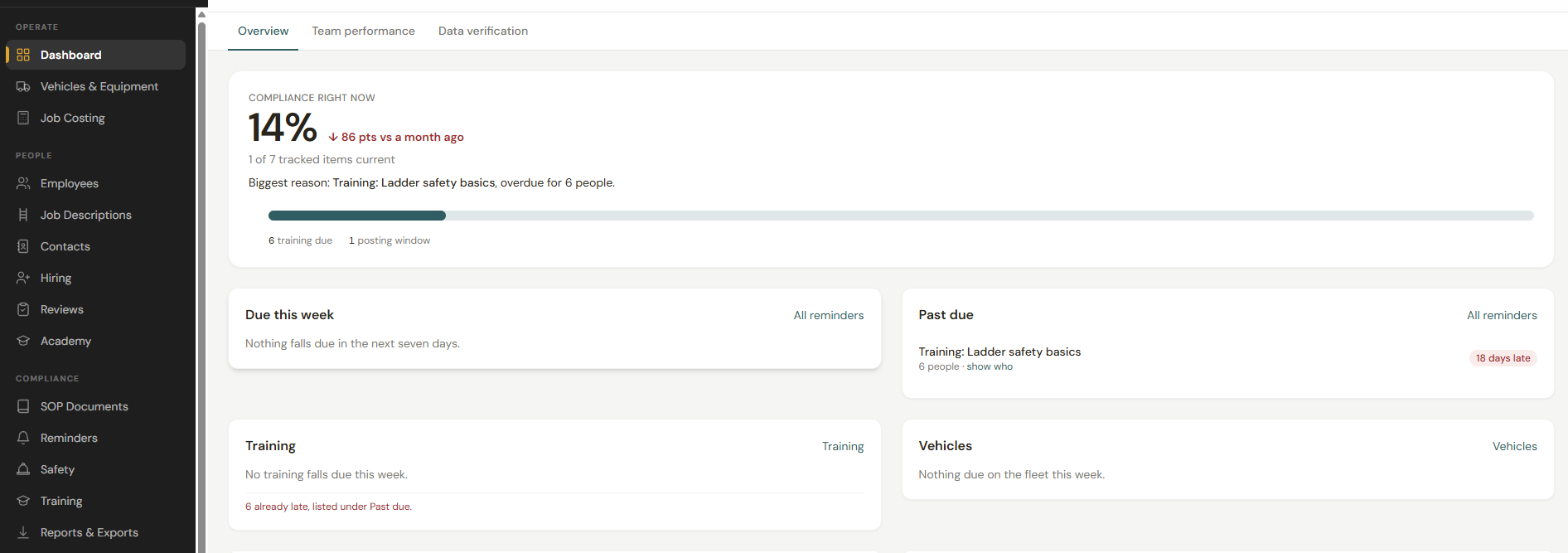Click '6 already late, listed under Past due.'
Image resolution: width=1568 pixels, height=553 pixels.
[328, 507]
